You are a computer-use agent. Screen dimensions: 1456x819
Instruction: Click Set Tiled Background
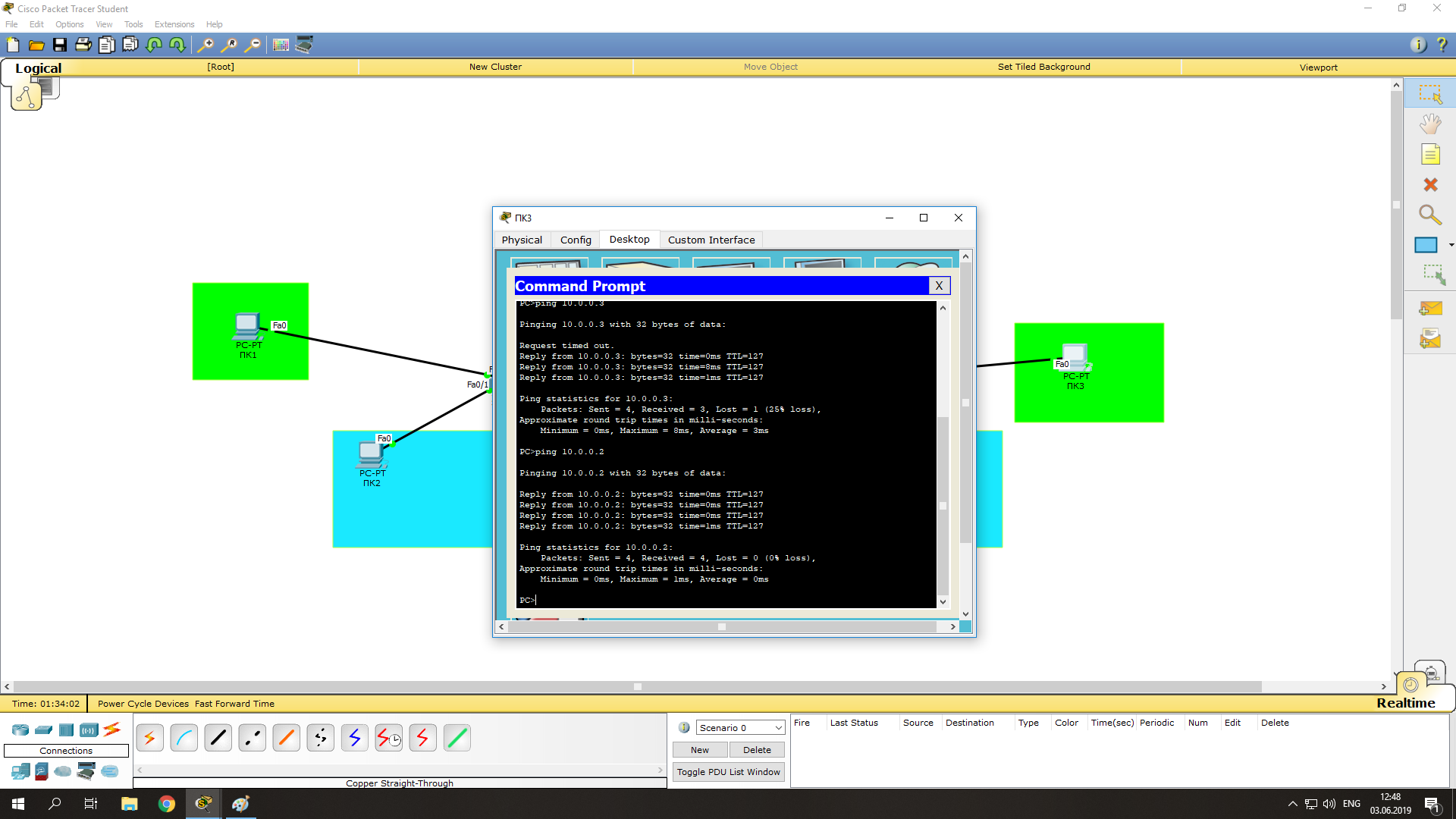pyautogui.click(x=1043, y=67)
